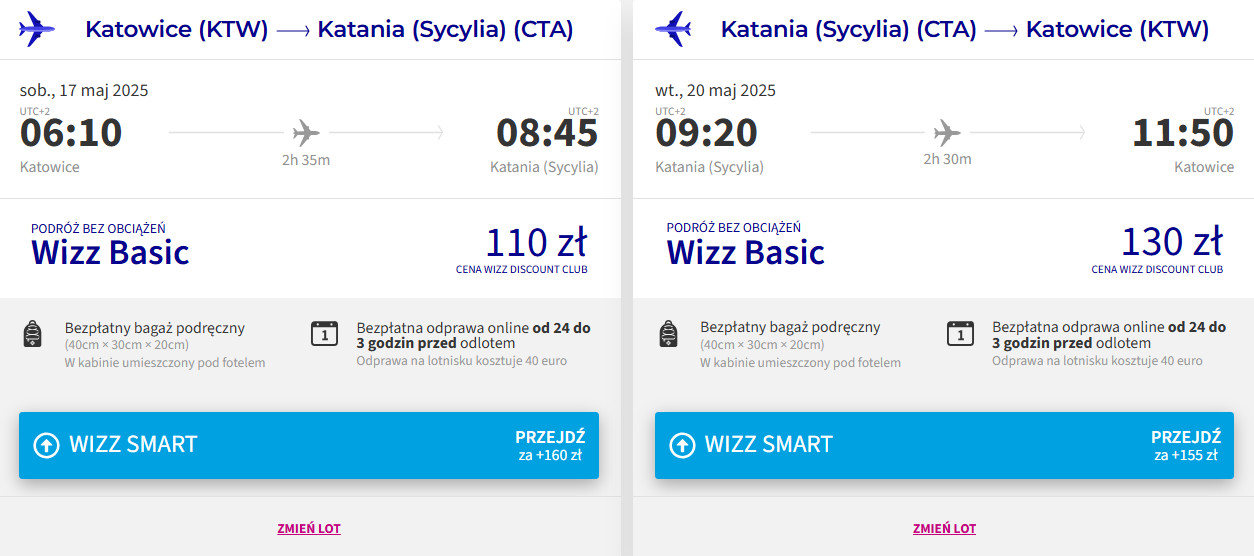Click the Wizz airplane logo for Katania–Katowice flight
The height and width of the screenshot is (556, 1254).
(x=673, y=29)
